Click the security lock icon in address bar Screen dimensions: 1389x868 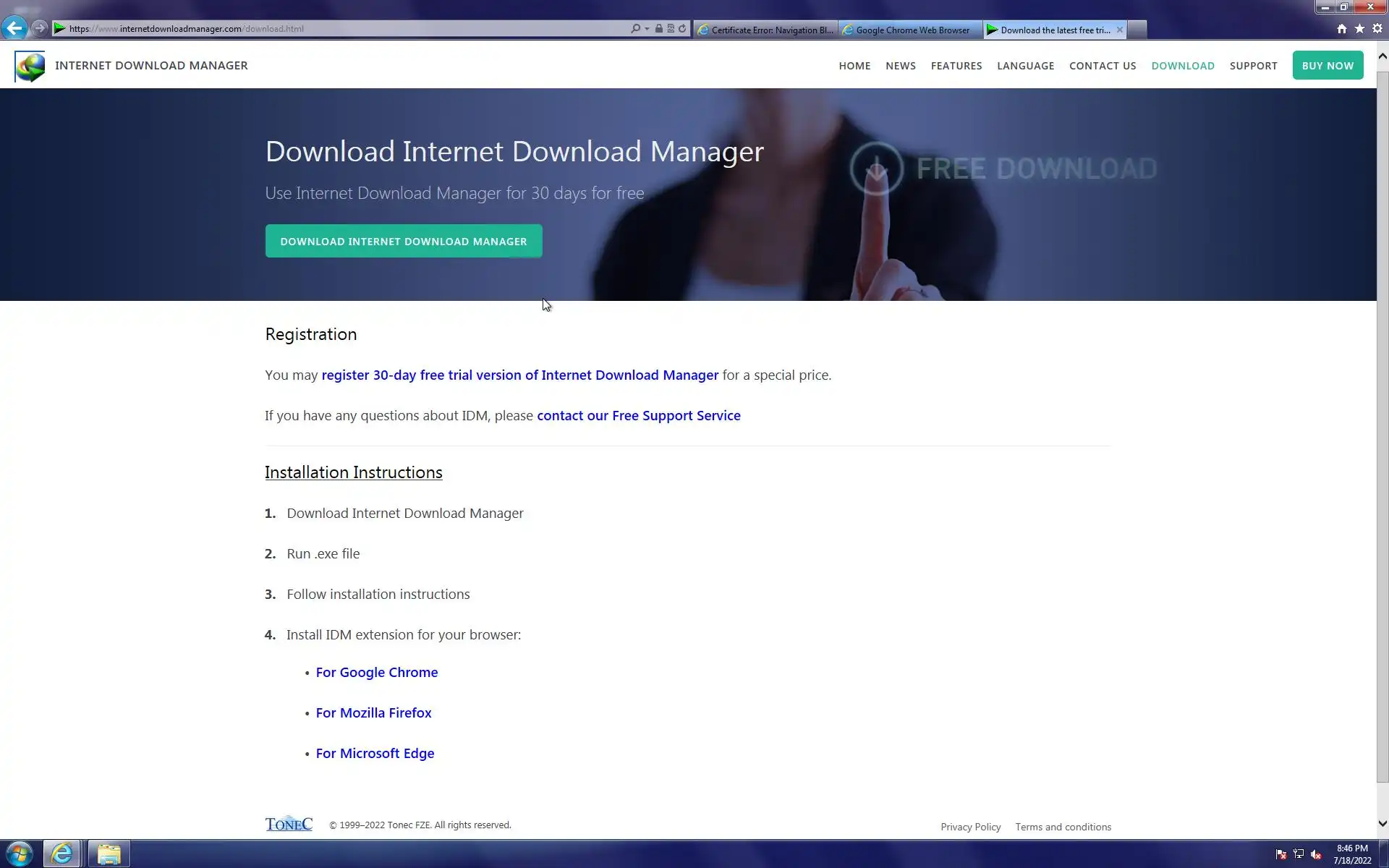pos(658,29)
